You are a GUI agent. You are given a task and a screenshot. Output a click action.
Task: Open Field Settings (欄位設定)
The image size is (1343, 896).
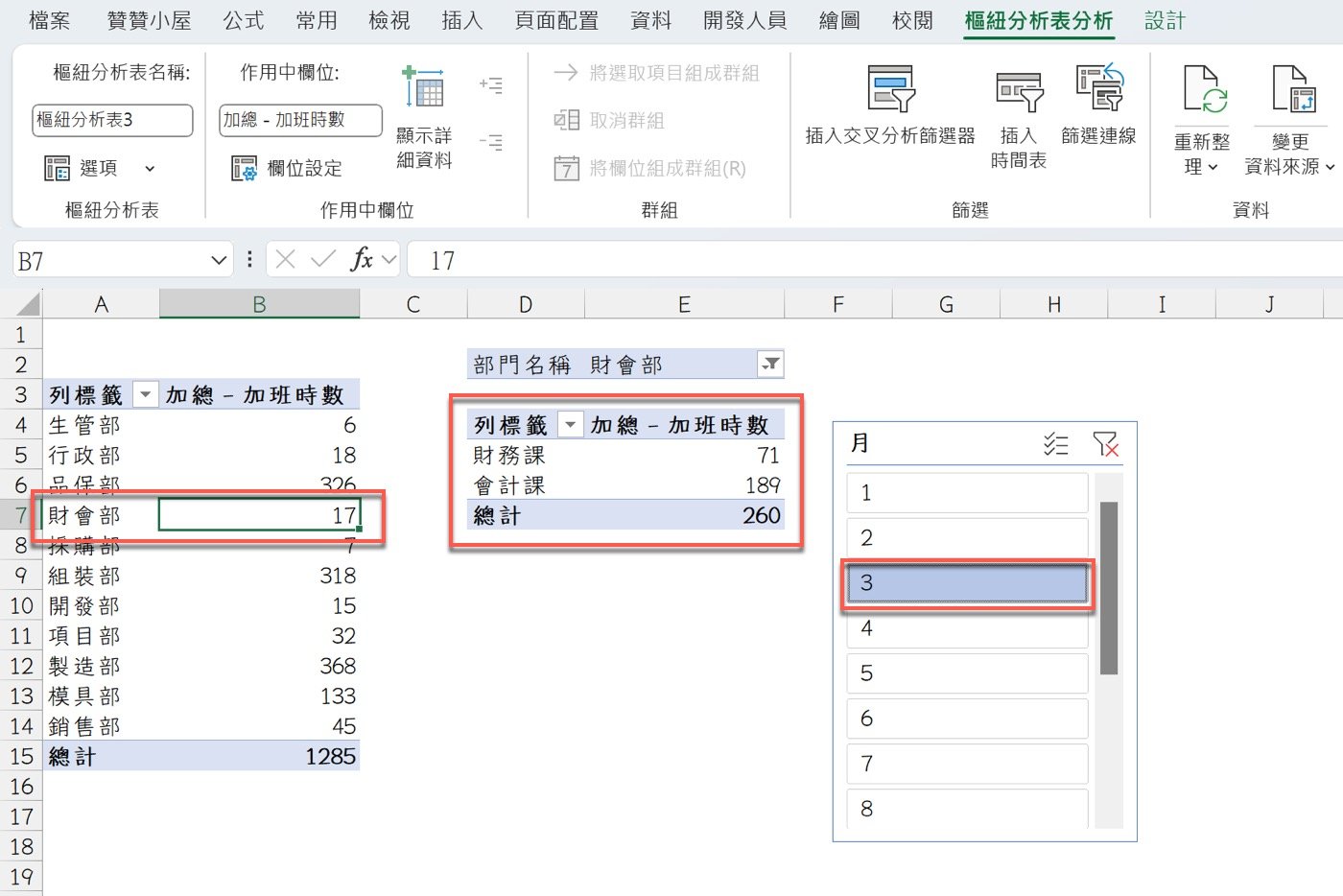point(287,169)
